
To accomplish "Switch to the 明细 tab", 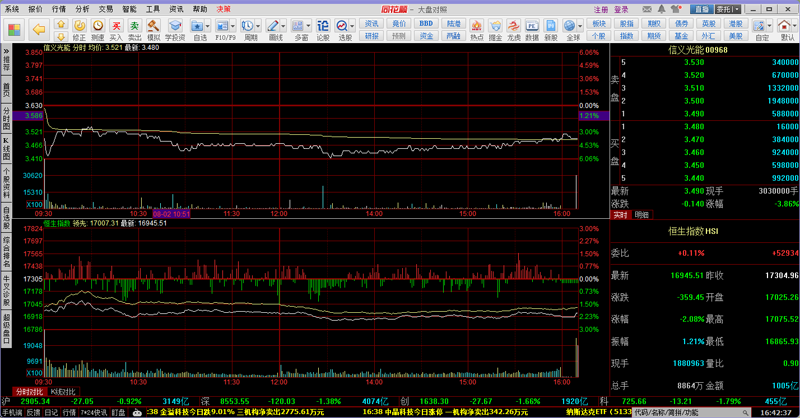I will point(641,215).
